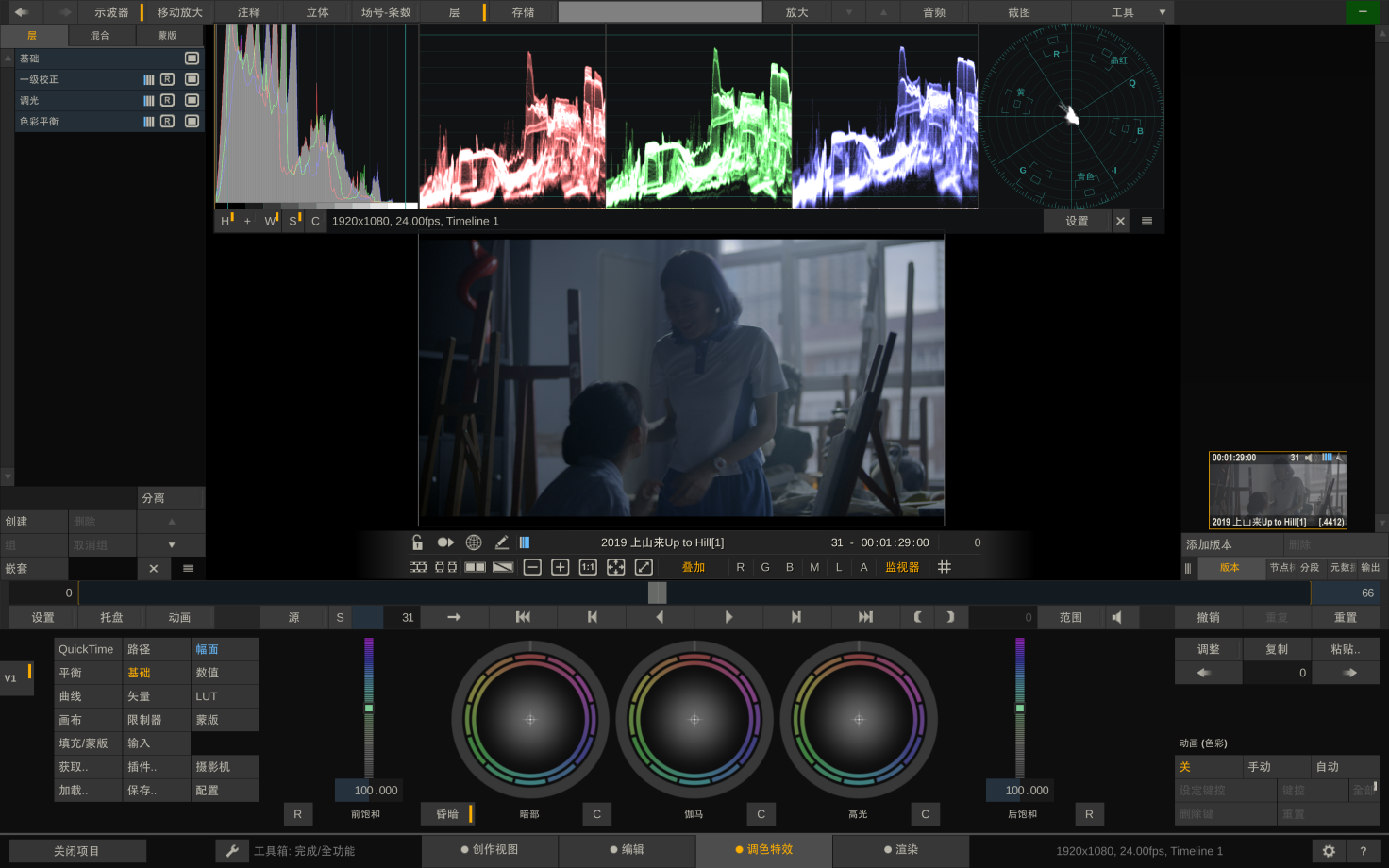Click the globe icon below the viewer

coord(474,542)
